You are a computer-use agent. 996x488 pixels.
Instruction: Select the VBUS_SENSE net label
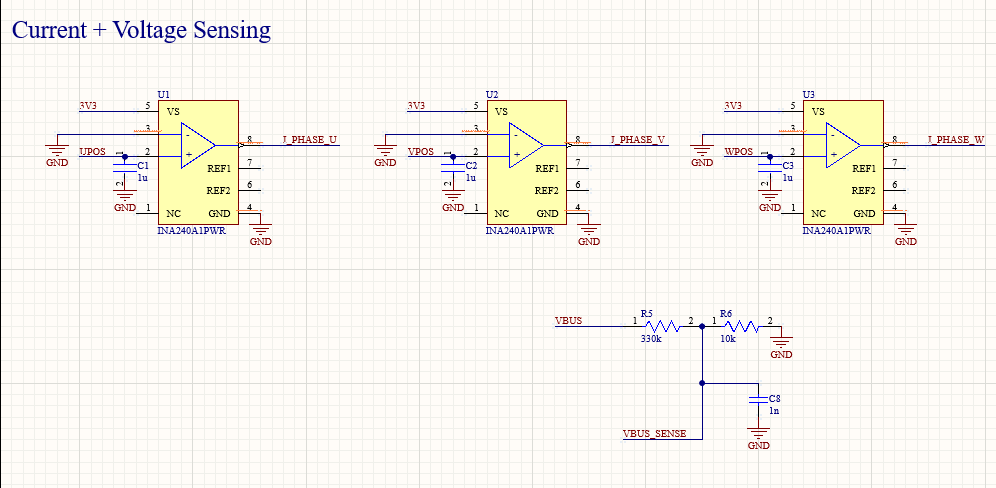pos(654,434)
